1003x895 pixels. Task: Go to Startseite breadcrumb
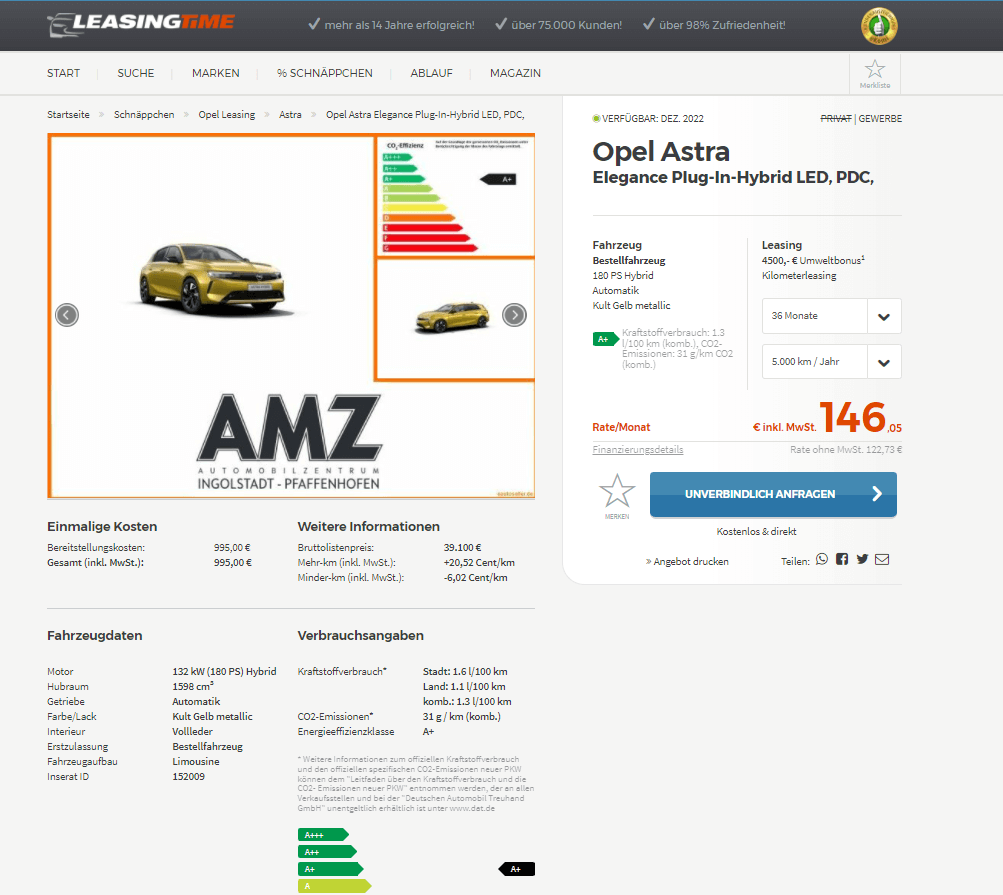68,115
